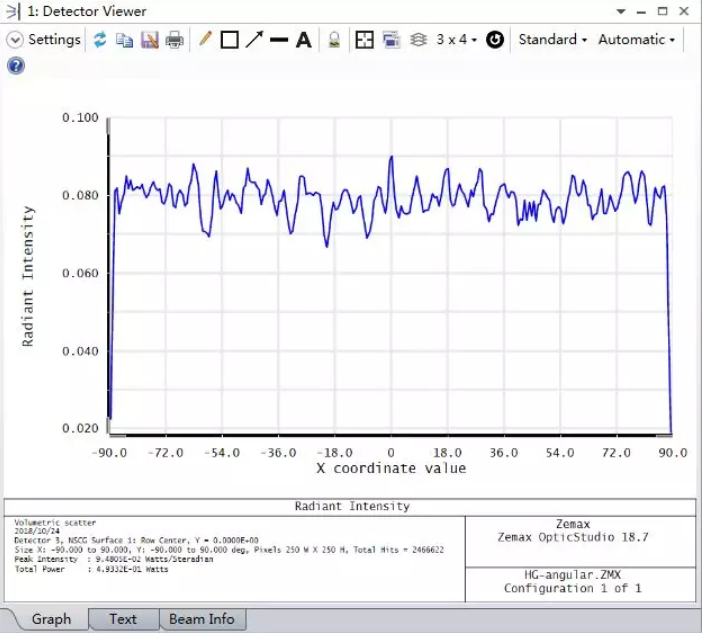Select the rectangle annotation tool
Viewport: 702px width, 633px height.
[x=229, y=40]
